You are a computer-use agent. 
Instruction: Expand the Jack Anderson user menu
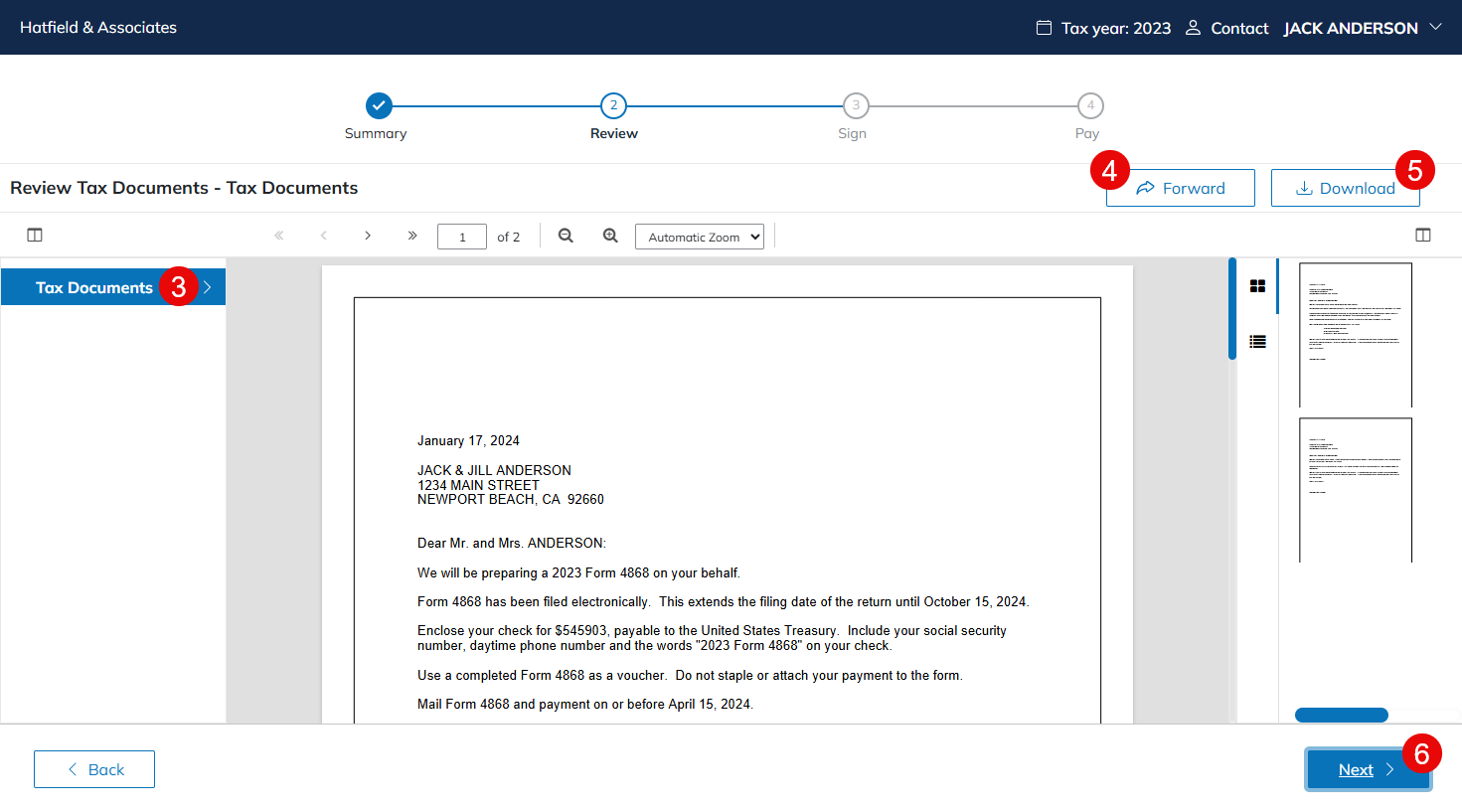(x=1362, y=28)
